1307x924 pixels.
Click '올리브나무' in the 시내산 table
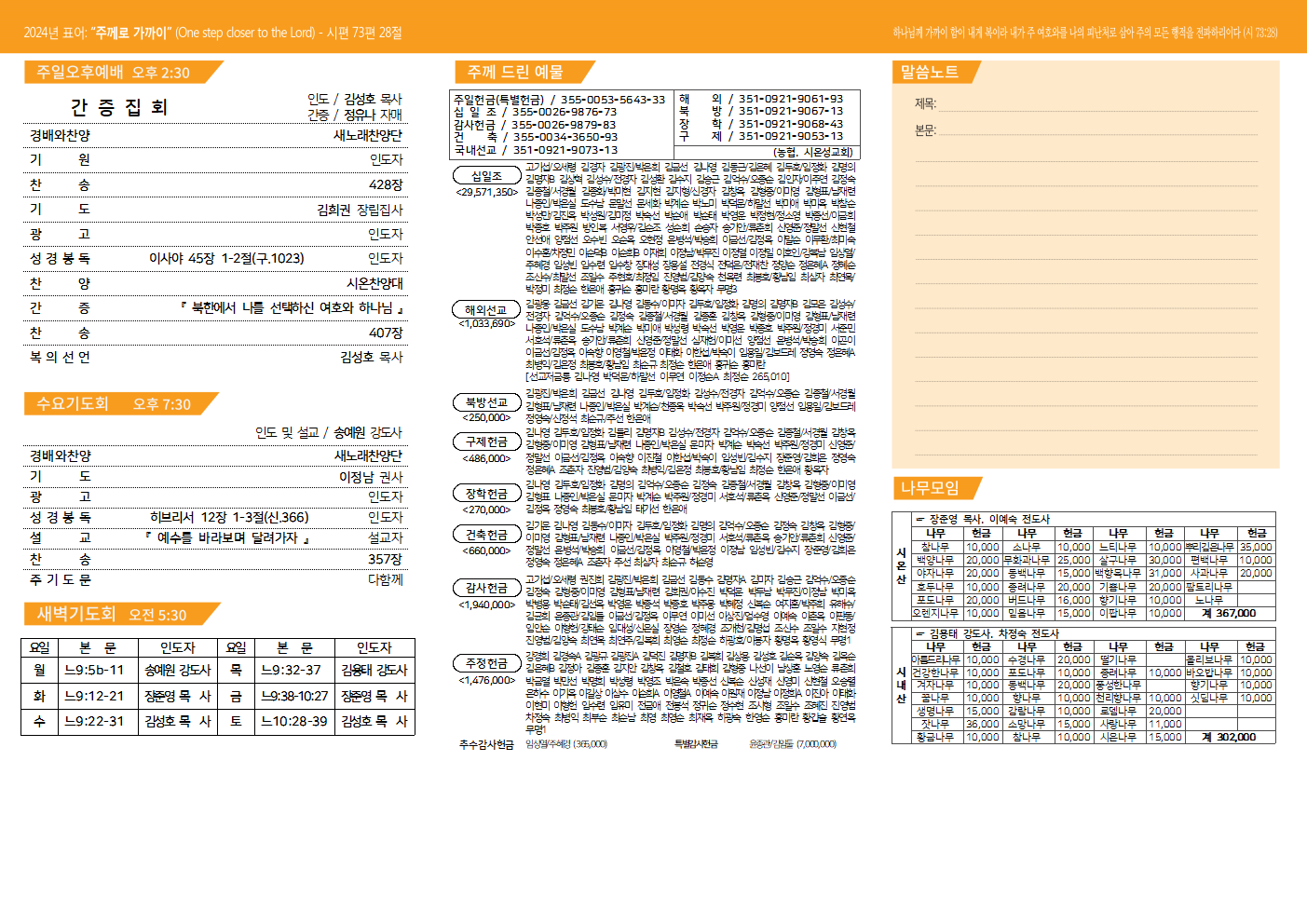click(1209, 659)
